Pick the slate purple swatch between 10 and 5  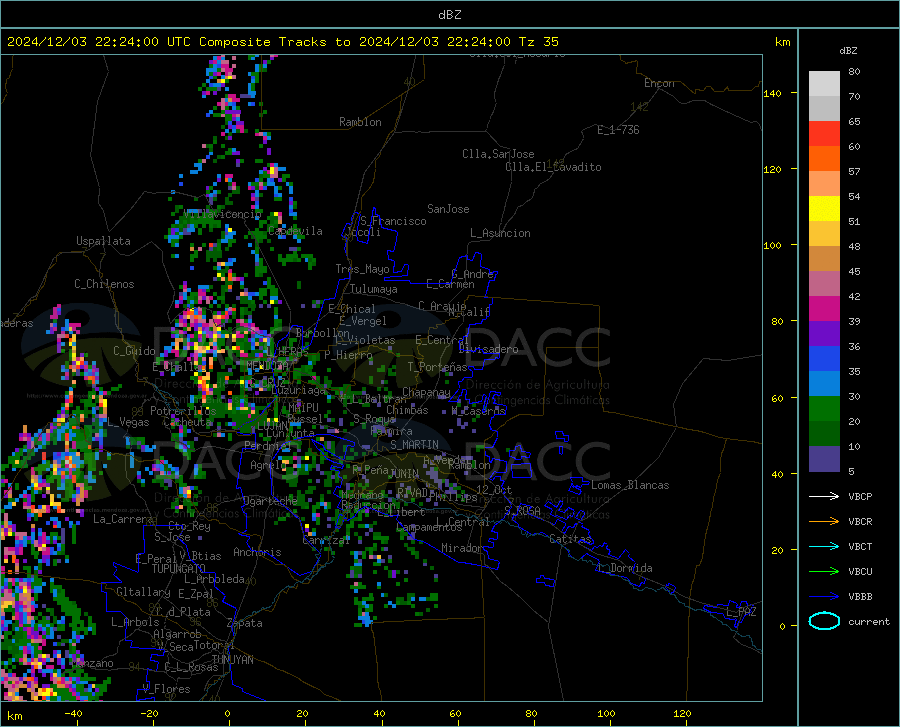(x=824, y=459)
